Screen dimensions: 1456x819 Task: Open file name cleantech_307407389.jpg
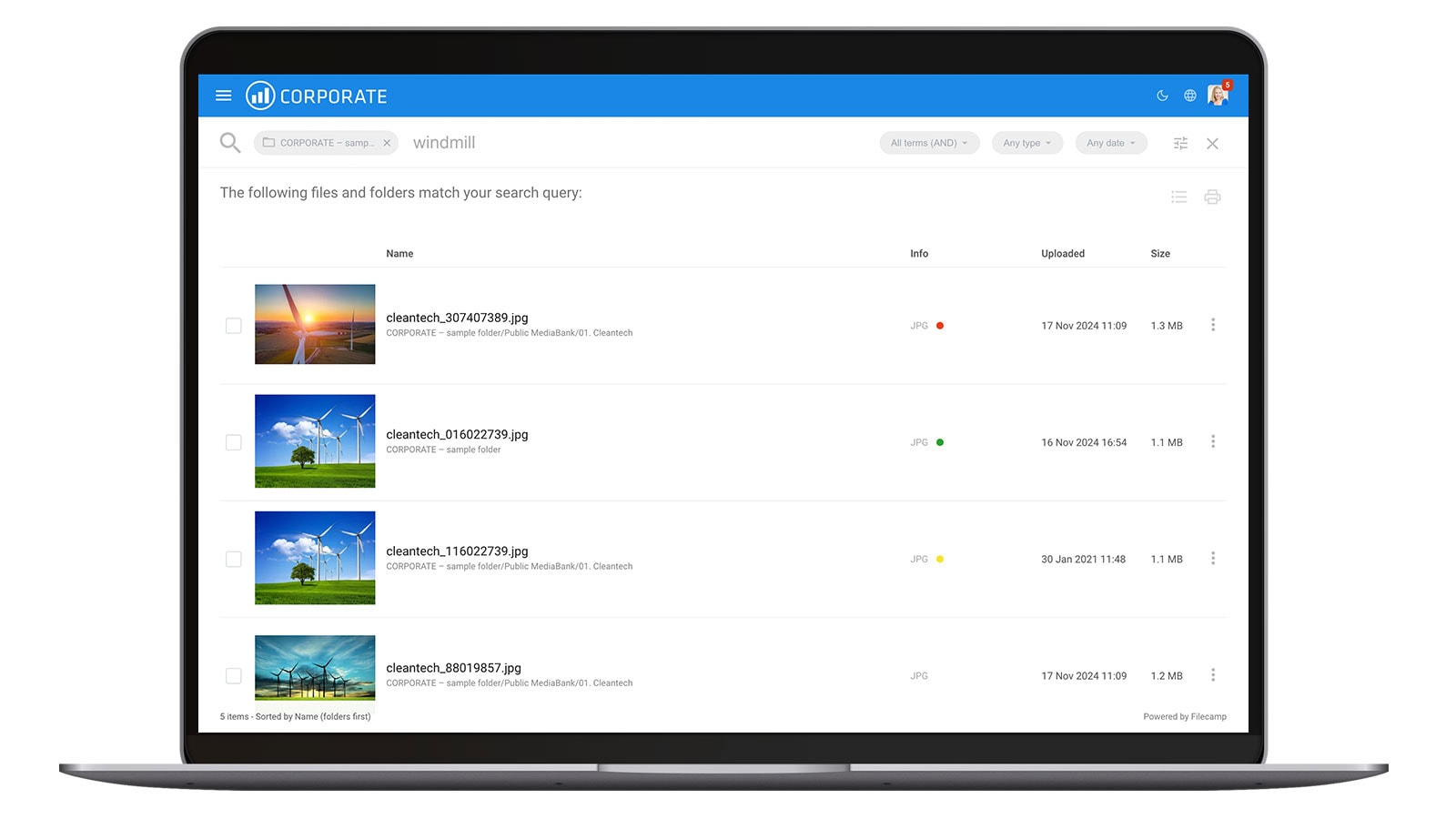[457, 318]
